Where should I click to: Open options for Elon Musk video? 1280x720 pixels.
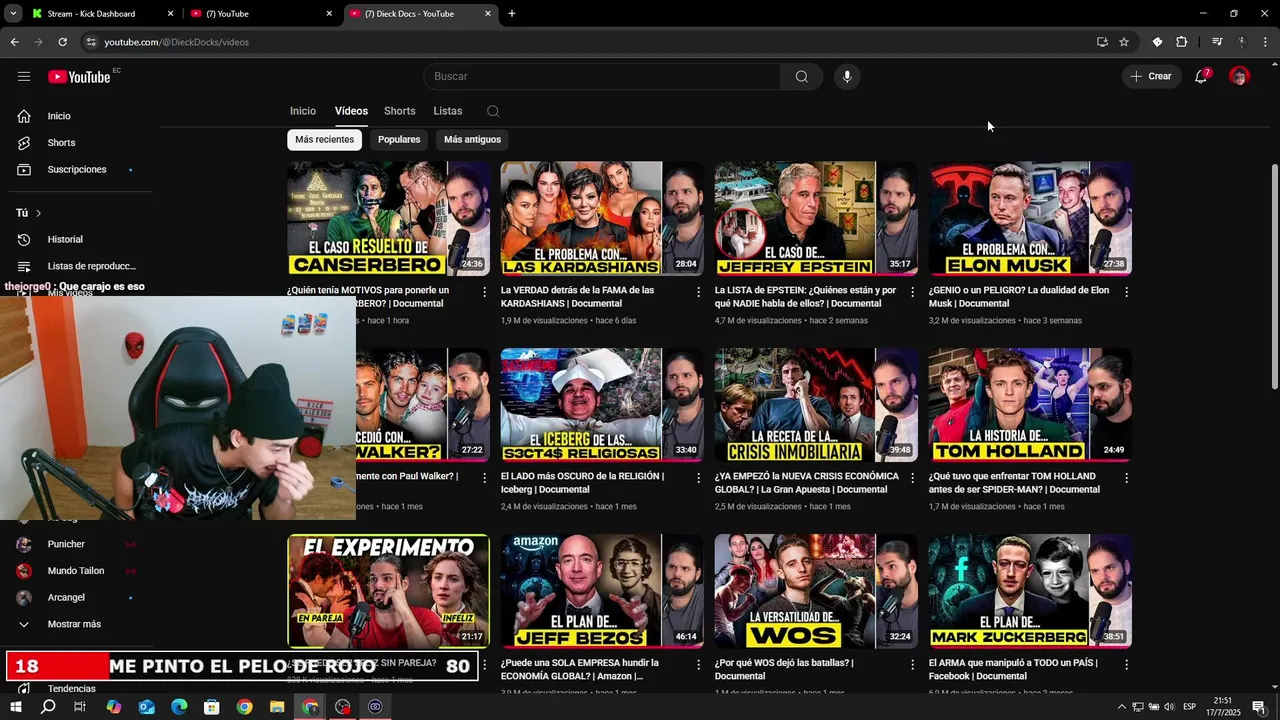pyautogui.click(x=1126, y=292)
